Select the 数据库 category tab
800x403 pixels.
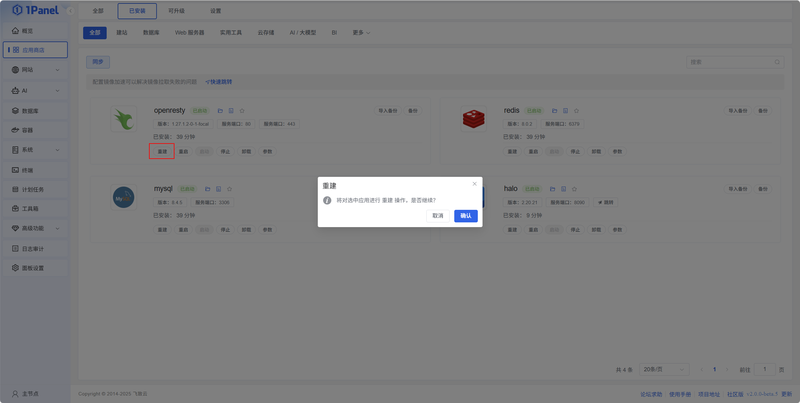pyautogui.click(x=151, y=33)
